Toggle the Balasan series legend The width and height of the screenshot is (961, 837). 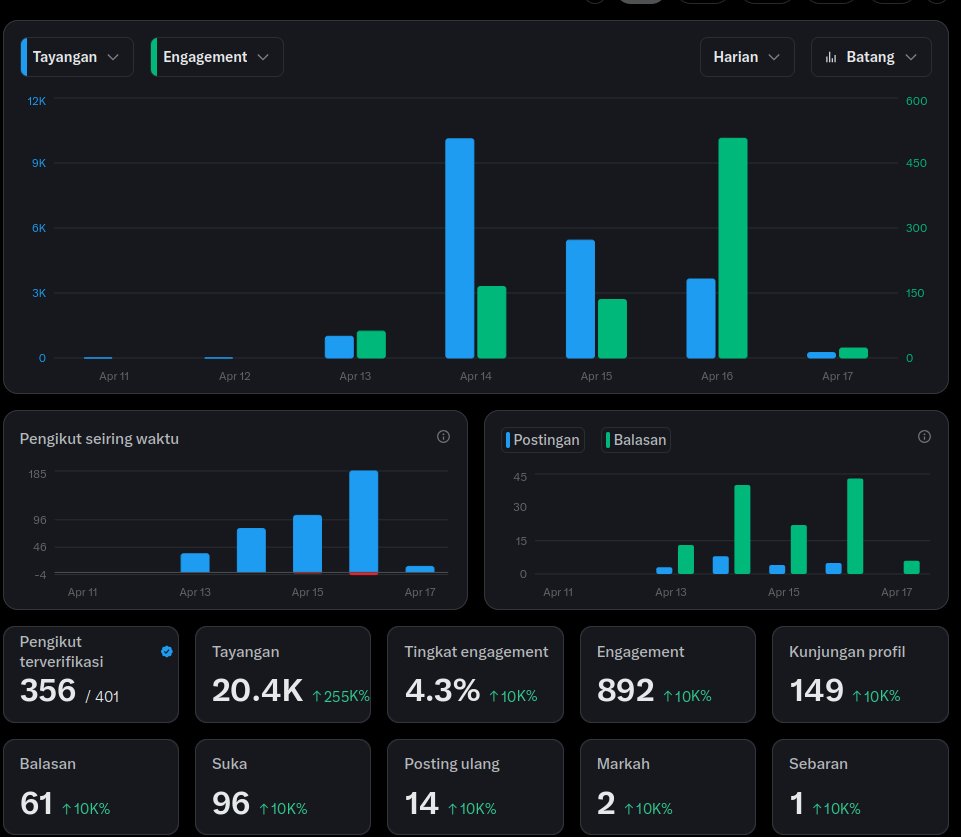coord(636,440)
